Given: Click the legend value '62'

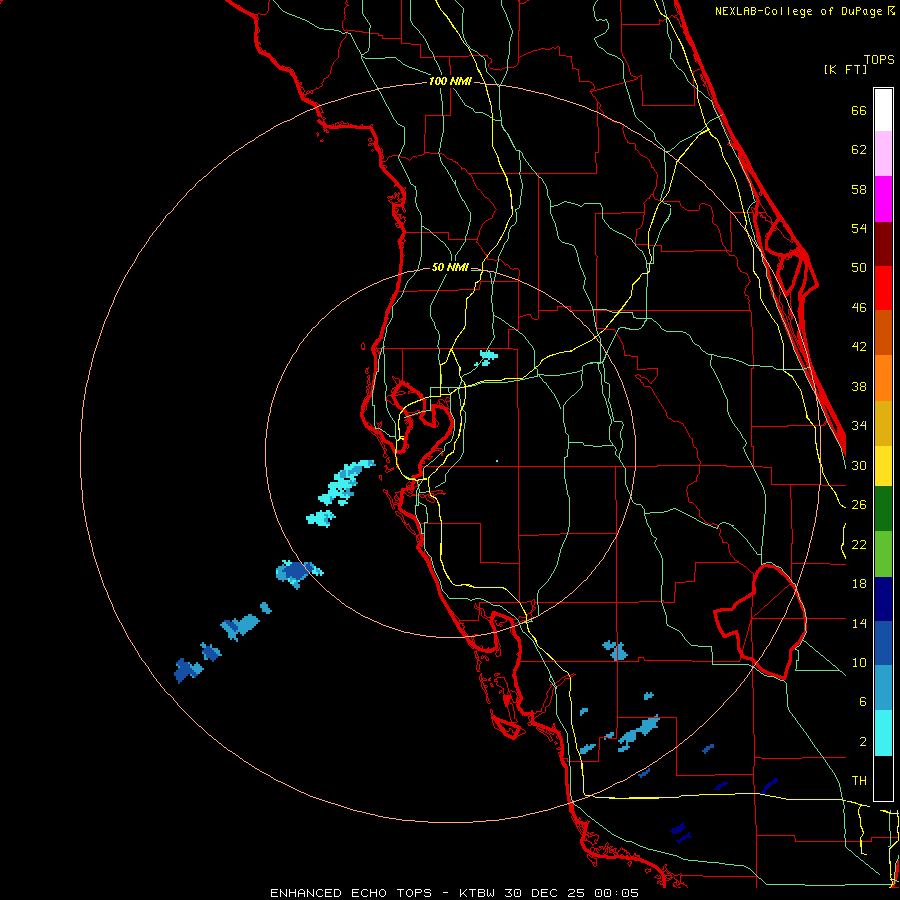Looking at the screenshot, I should pos(859,150).
